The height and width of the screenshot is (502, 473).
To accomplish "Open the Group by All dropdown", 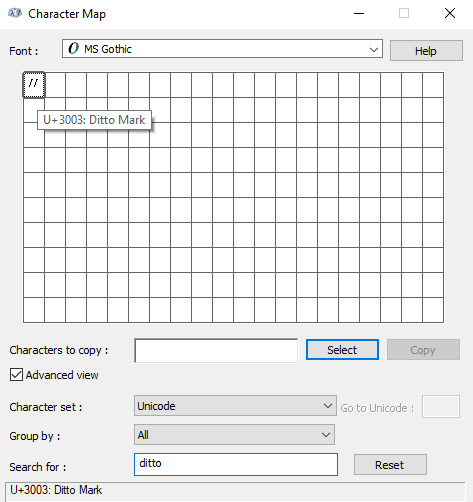I will 234,435.
